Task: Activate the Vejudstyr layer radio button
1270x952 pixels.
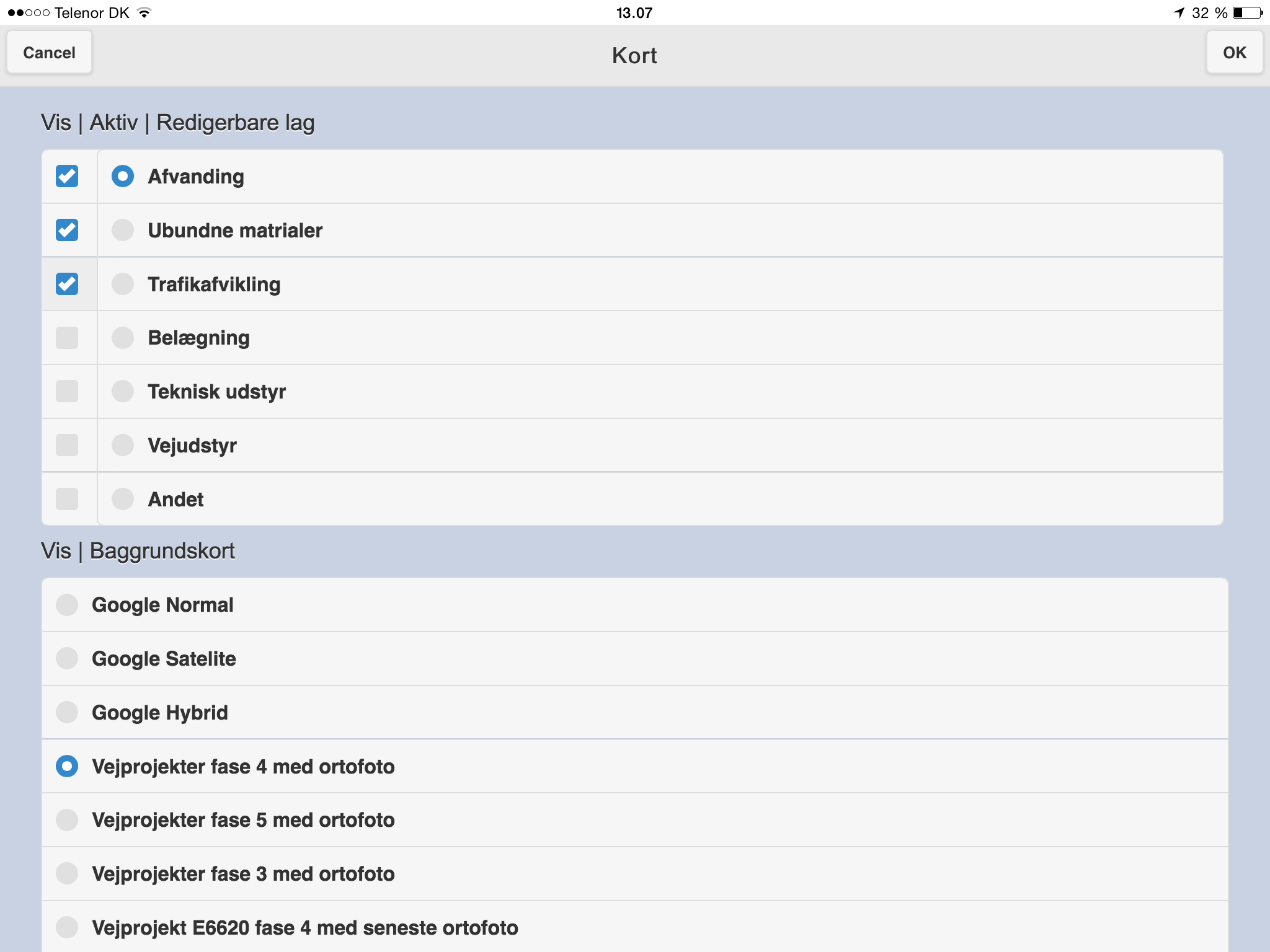Action: click(123, 445)
